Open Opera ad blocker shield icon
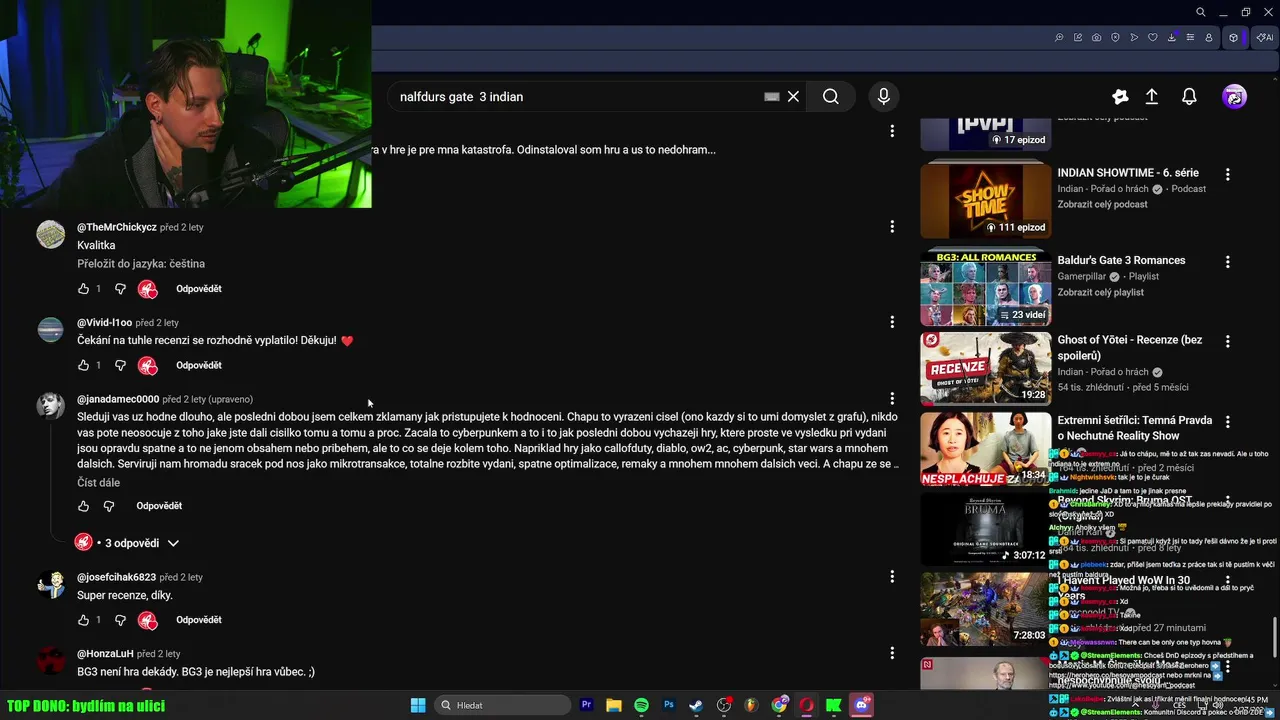The image size is (1280, 720). 1115,38
